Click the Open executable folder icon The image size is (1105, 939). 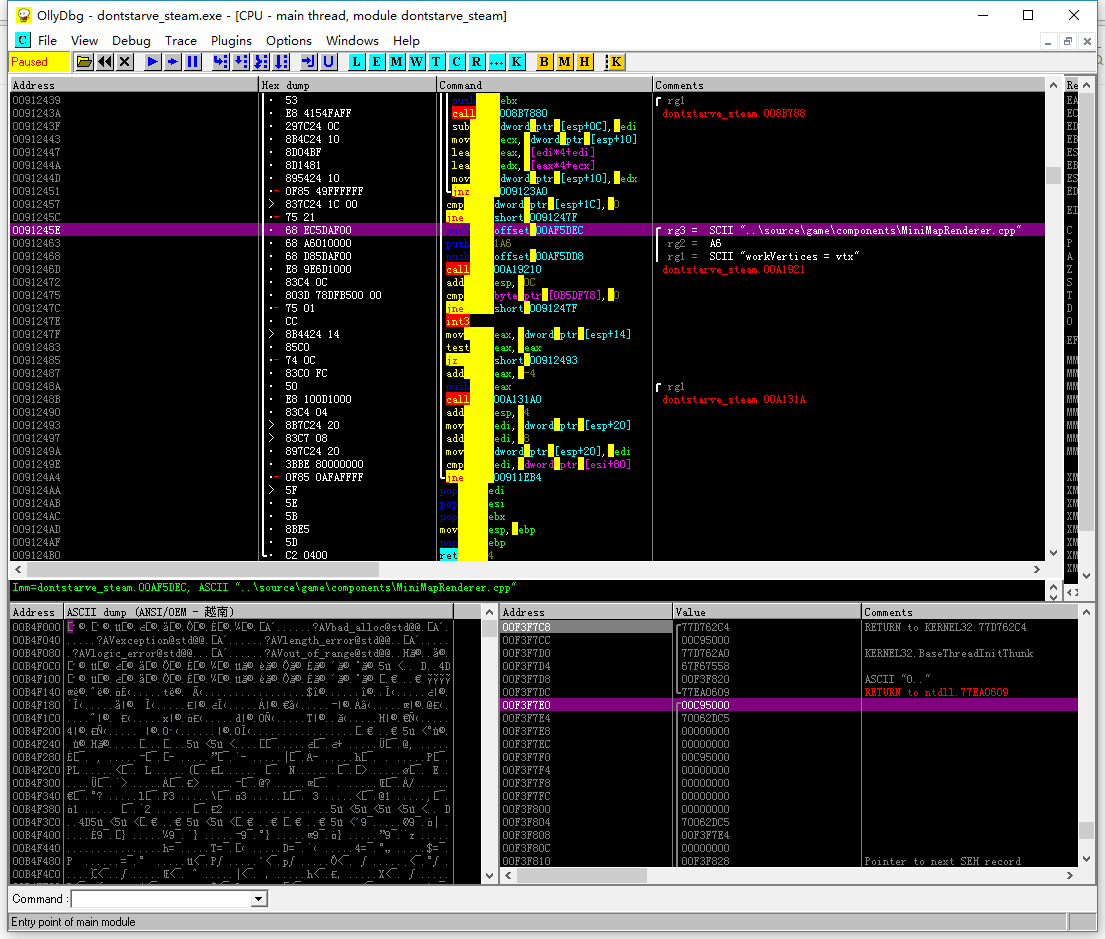[x=85, y=62]
